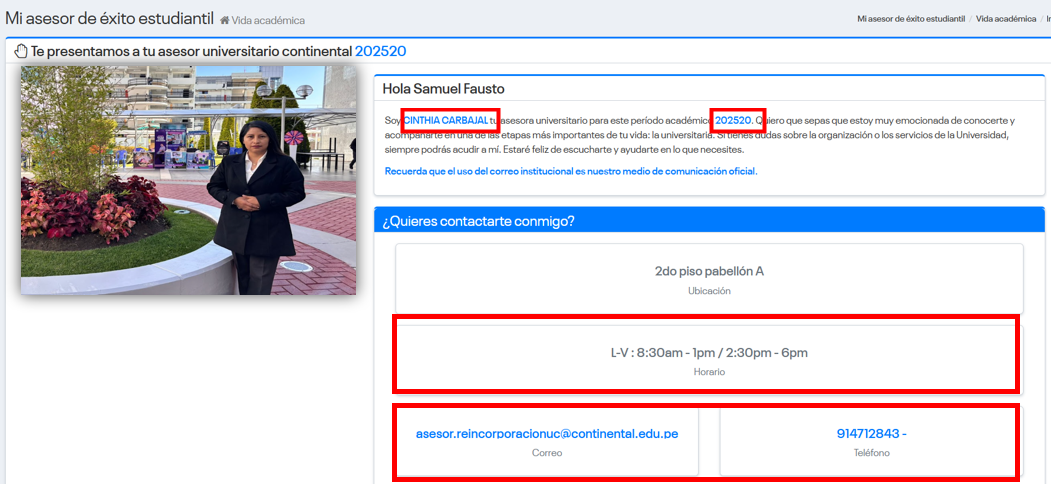Go to 'Vida académica' breadcrumb link
1051x484 pixels.
point(1005,19)
